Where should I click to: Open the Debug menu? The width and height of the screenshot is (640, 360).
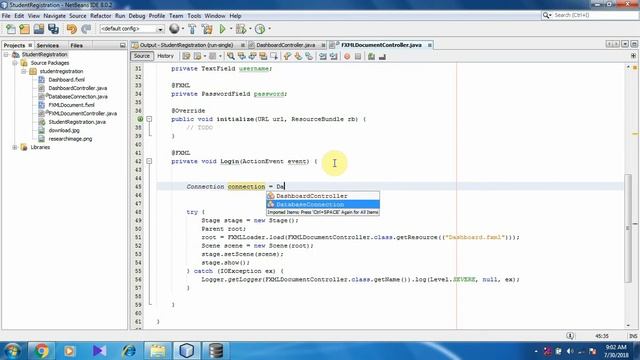137,16
